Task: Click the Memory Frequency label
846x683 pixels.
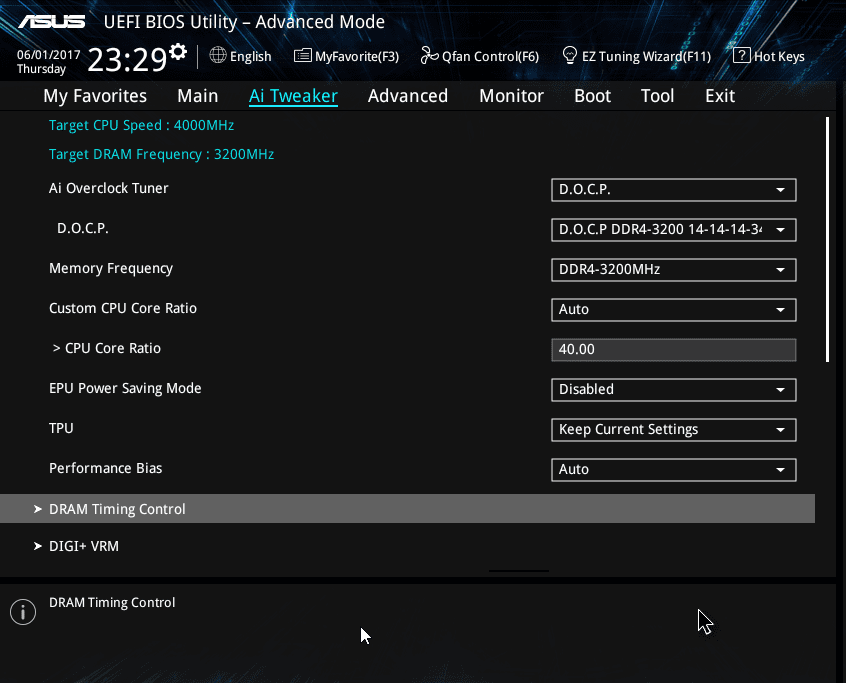Action: (111, 269)
